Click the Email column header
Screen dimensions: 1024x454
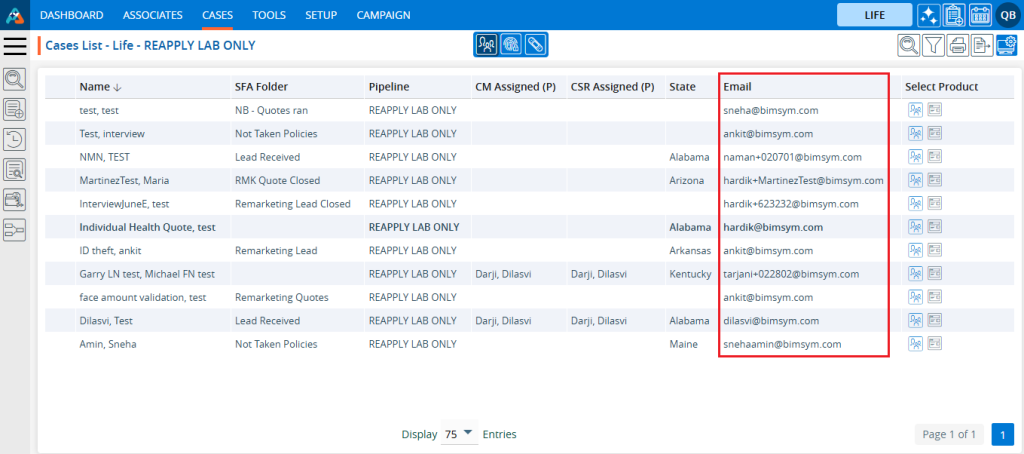click(737, 87)
